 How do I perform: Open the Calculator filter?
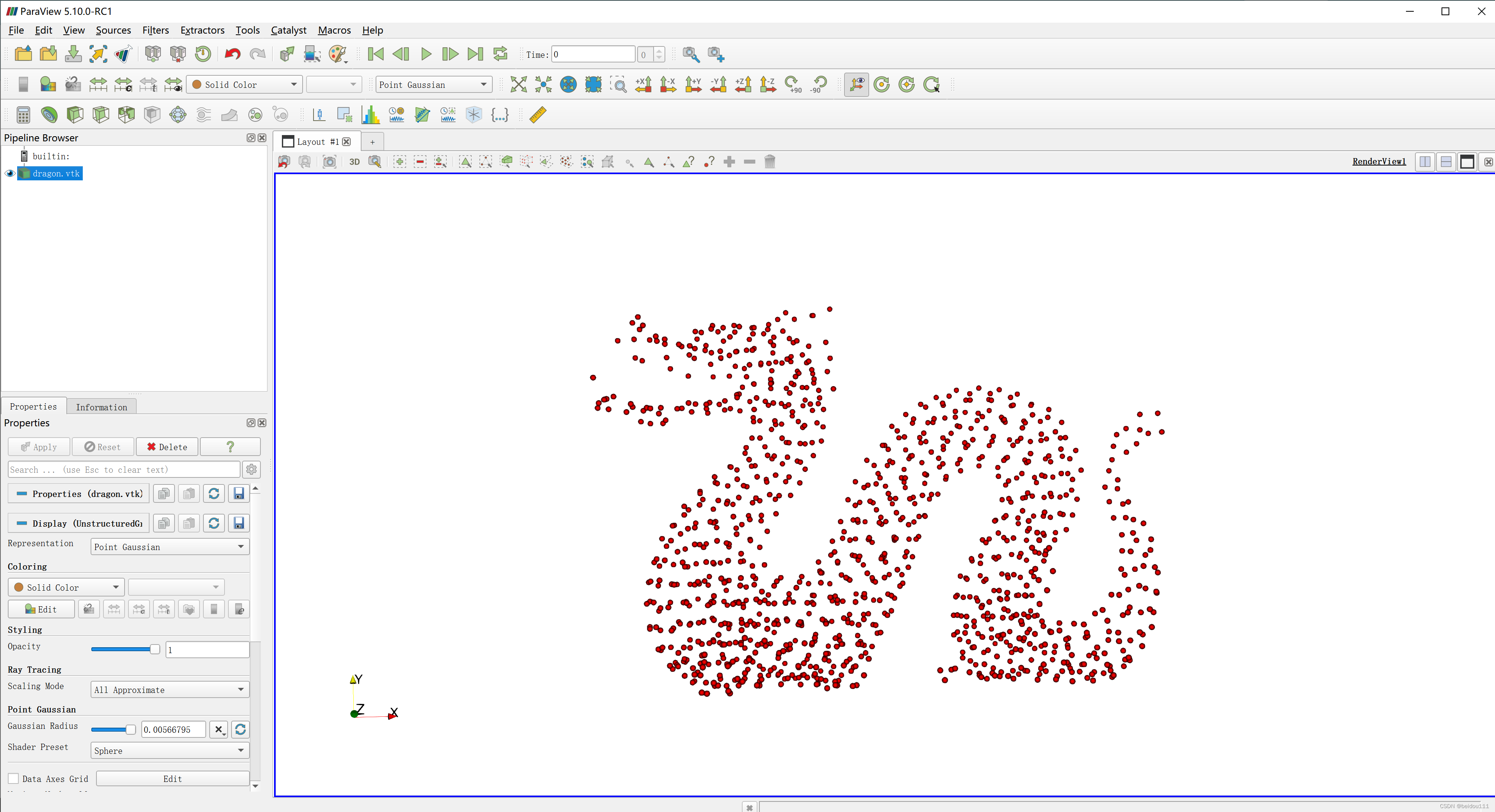pyautogui.click(x=23, y=115)
